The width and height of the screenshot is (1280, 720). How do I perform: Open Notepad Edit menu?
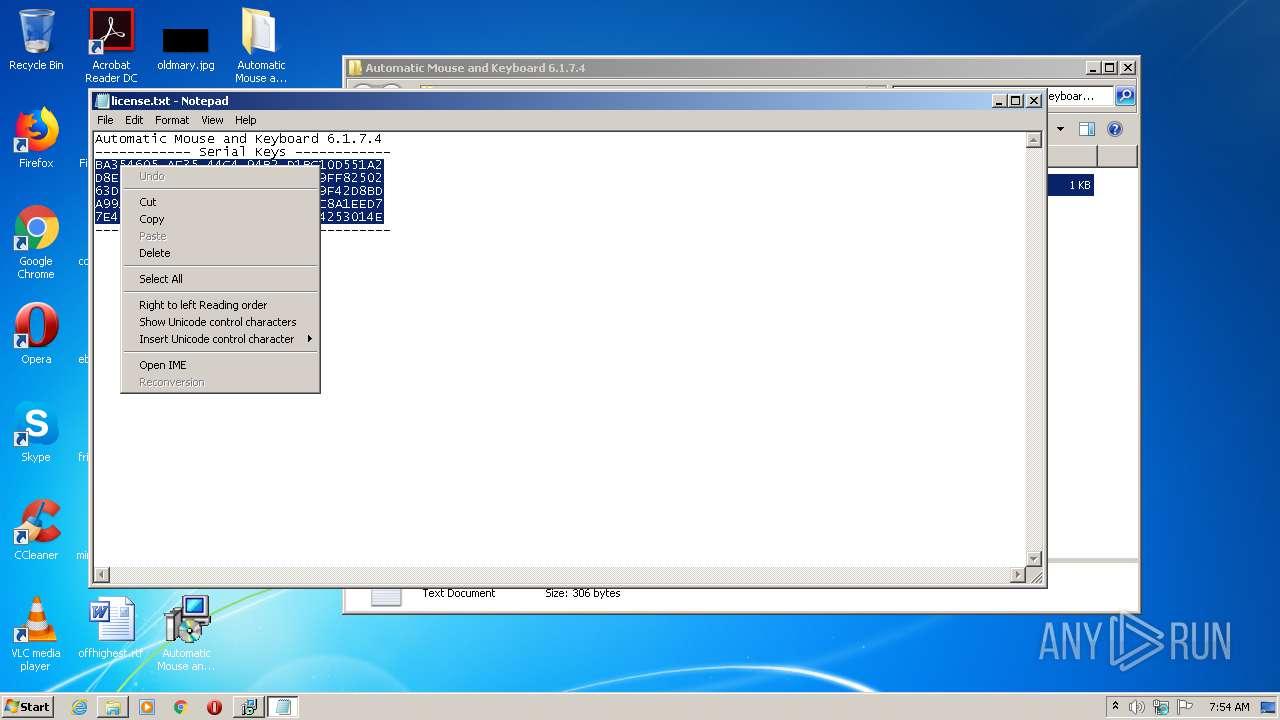click(134, 120)
